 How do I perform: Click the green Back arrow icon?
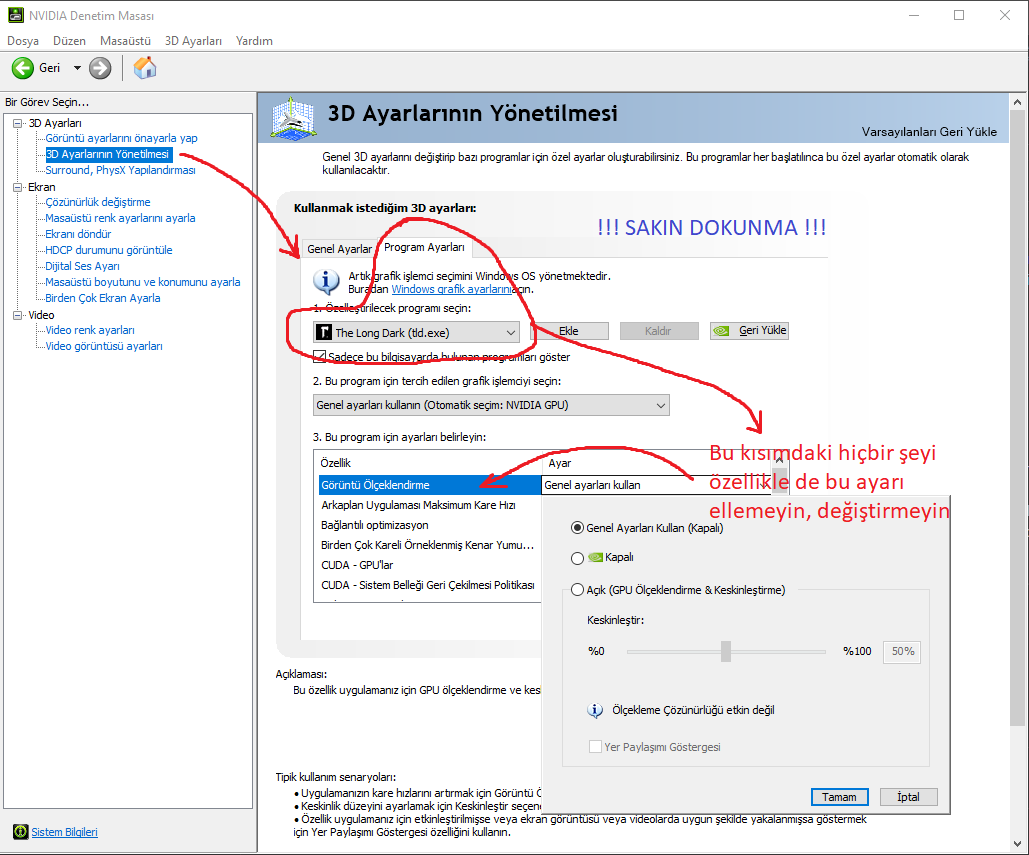tap(22, 68)
